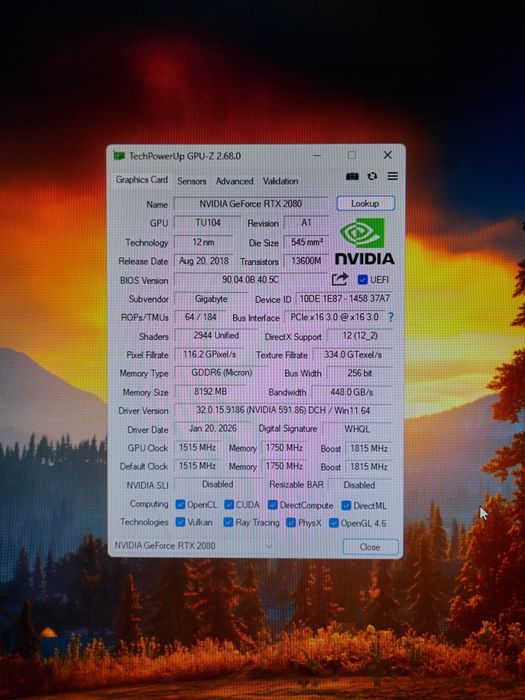Click the Bus Interface field PCIe x16 3.0
This screenshot has height=700, width=525.
click(x=334, y=317)
